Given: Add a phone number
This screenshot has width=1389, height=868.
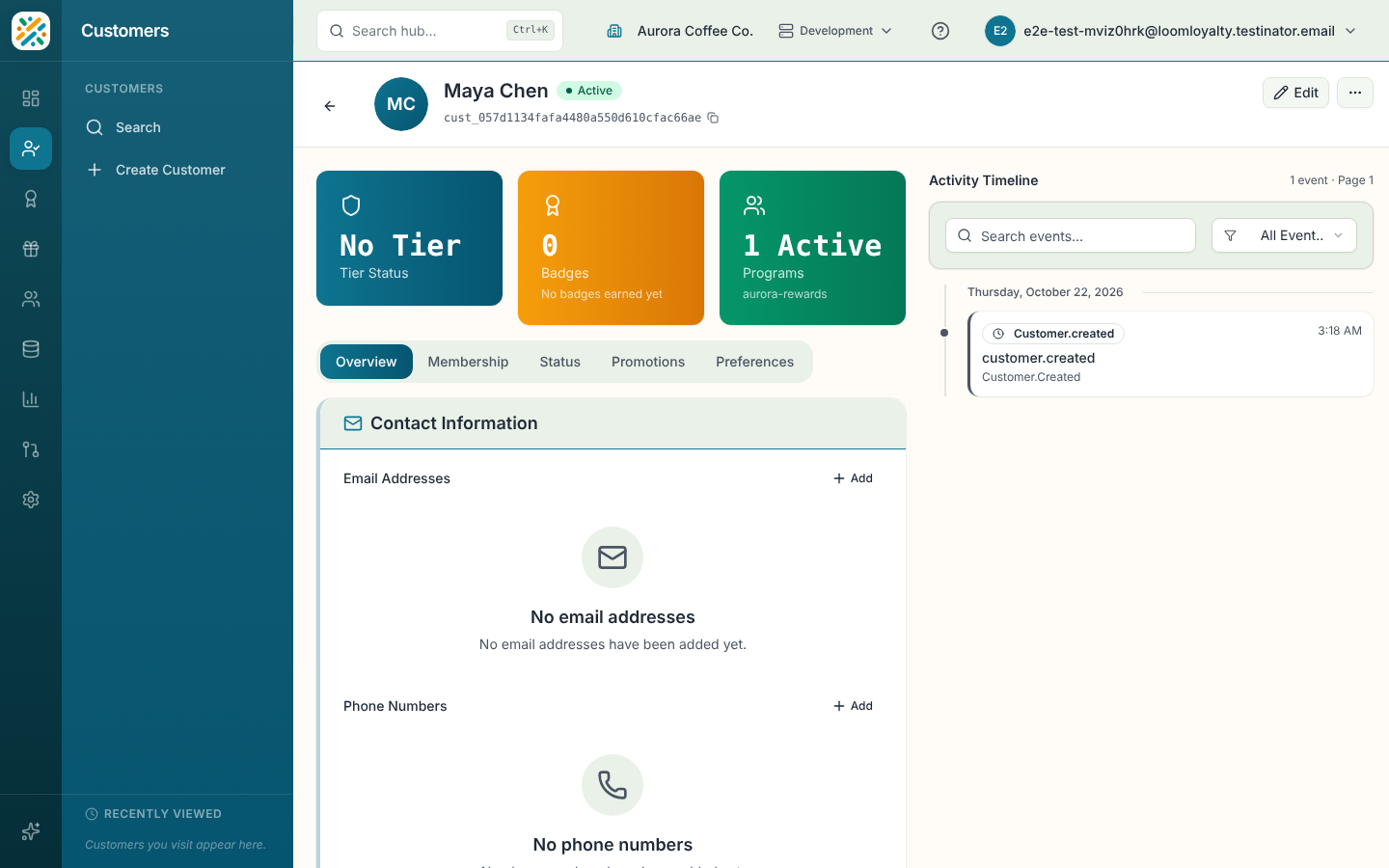Looking at the screenshot, I should click(853, 706).
